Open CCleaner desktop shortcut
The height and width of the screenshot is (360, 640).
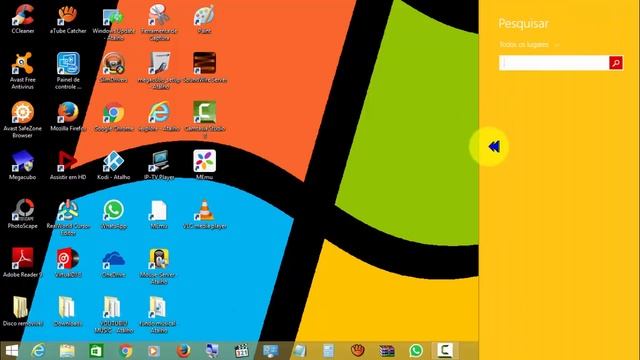click(x=22, y=18)
